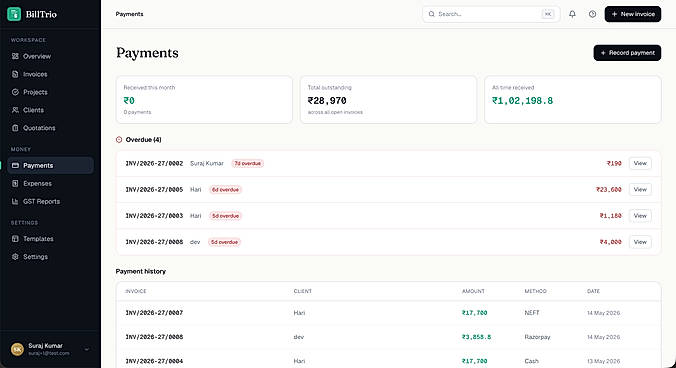The height and width of the screenshot is (368, 676).
Task: Click the Invoices sidebar icon
Action: (x=16, y=74)
